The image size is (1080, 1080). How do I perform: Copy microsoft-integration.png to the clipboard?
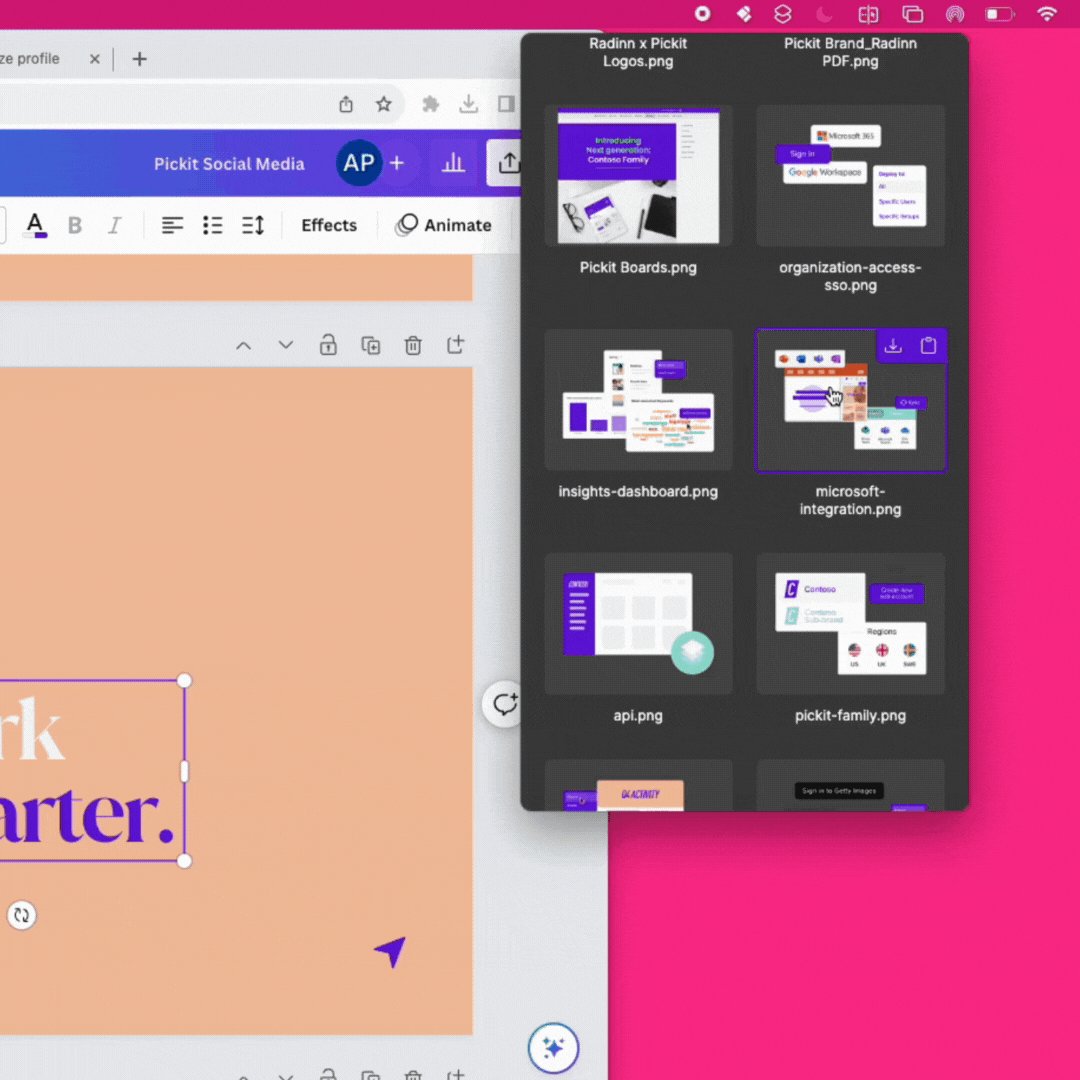[928, 346]
